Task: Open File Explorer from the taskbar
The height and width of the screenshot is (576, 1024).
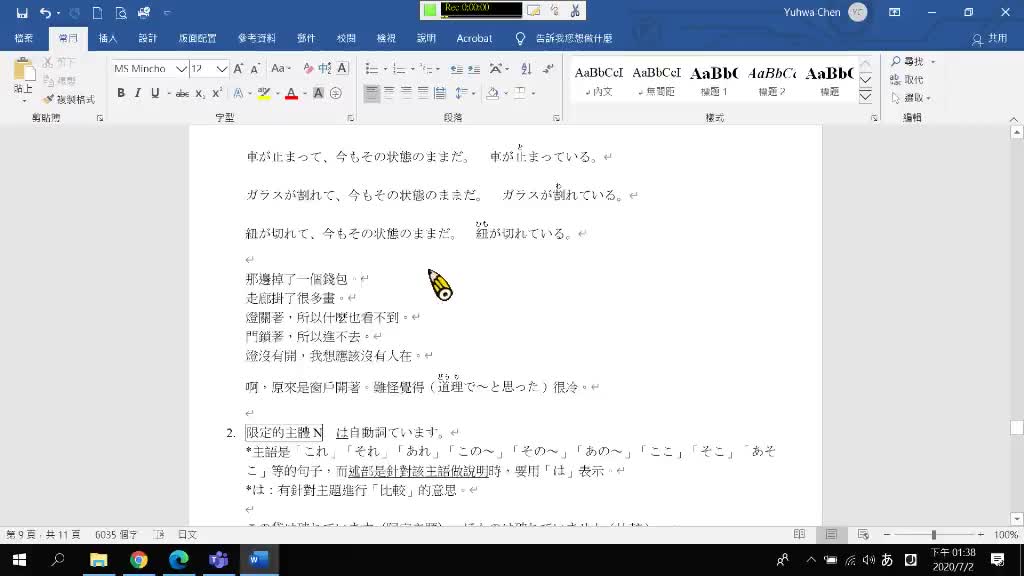Action: click(x=99, y=560)
